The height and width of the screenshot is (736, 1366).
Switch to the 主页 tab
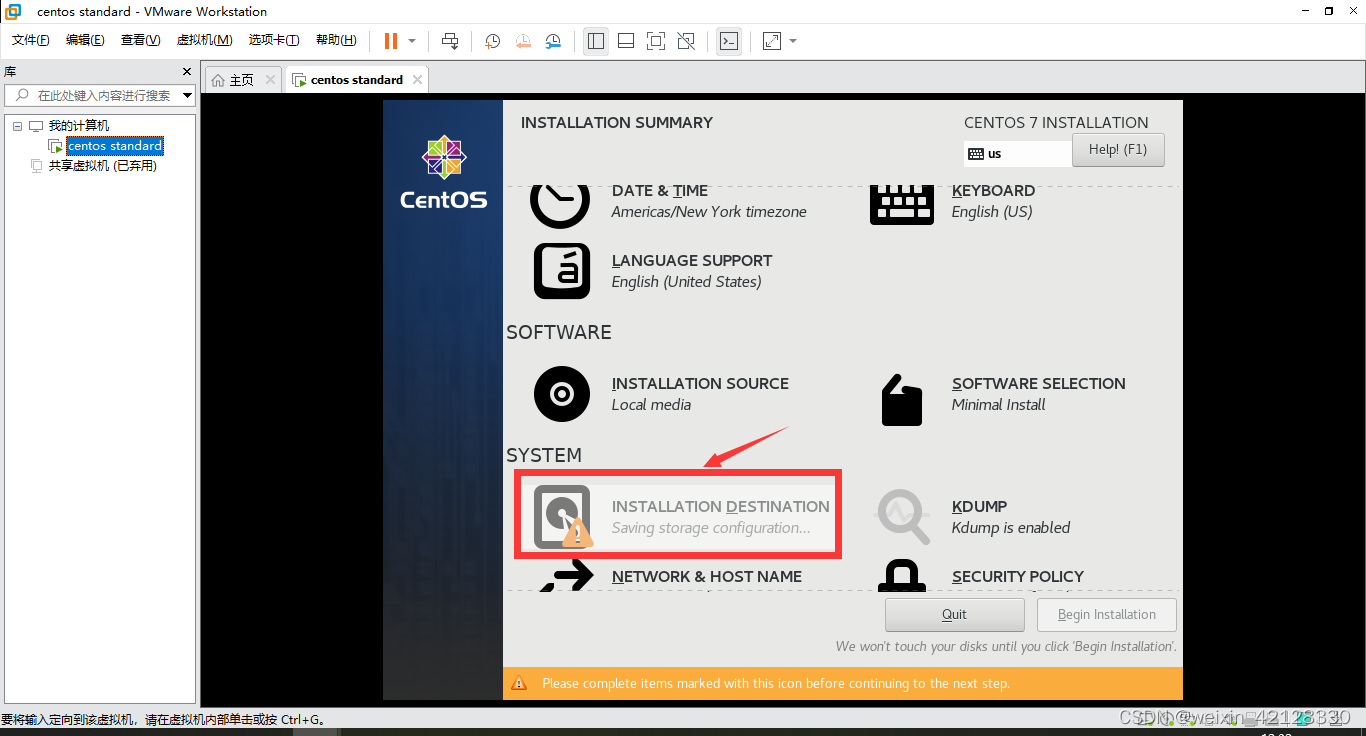(242, 78)
